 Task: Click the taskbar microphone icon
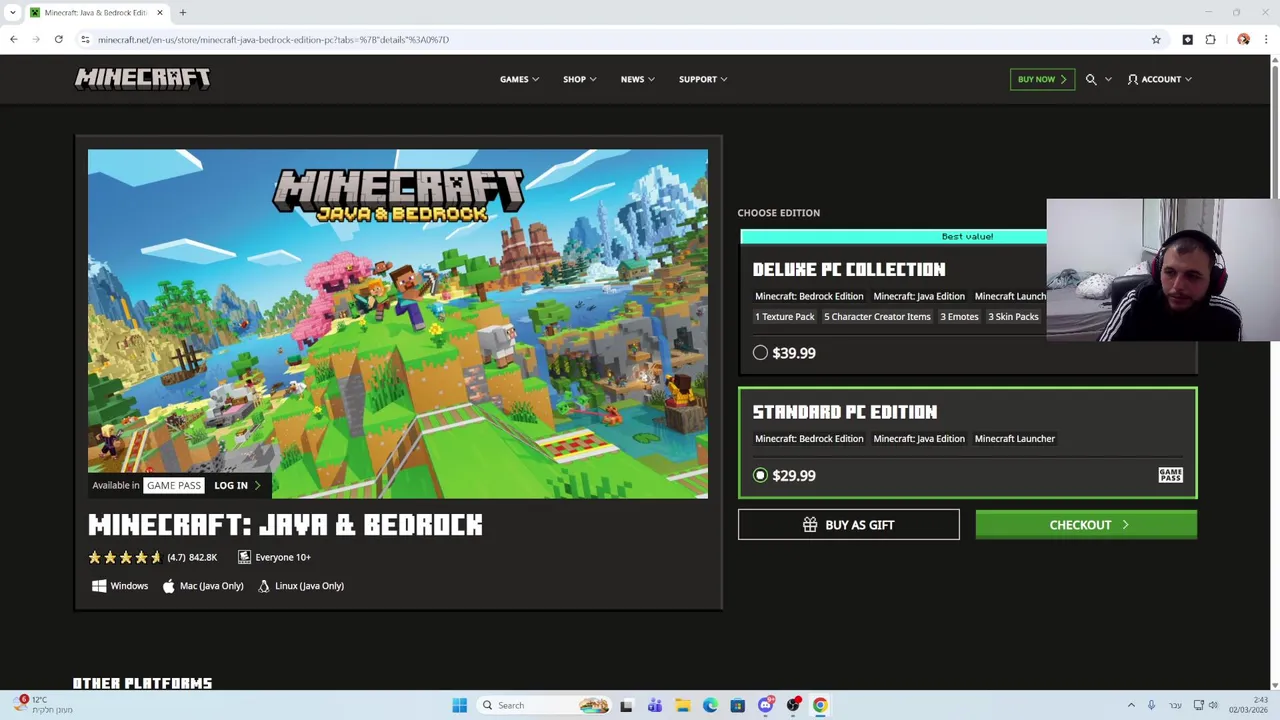(x=1151, y=705)
